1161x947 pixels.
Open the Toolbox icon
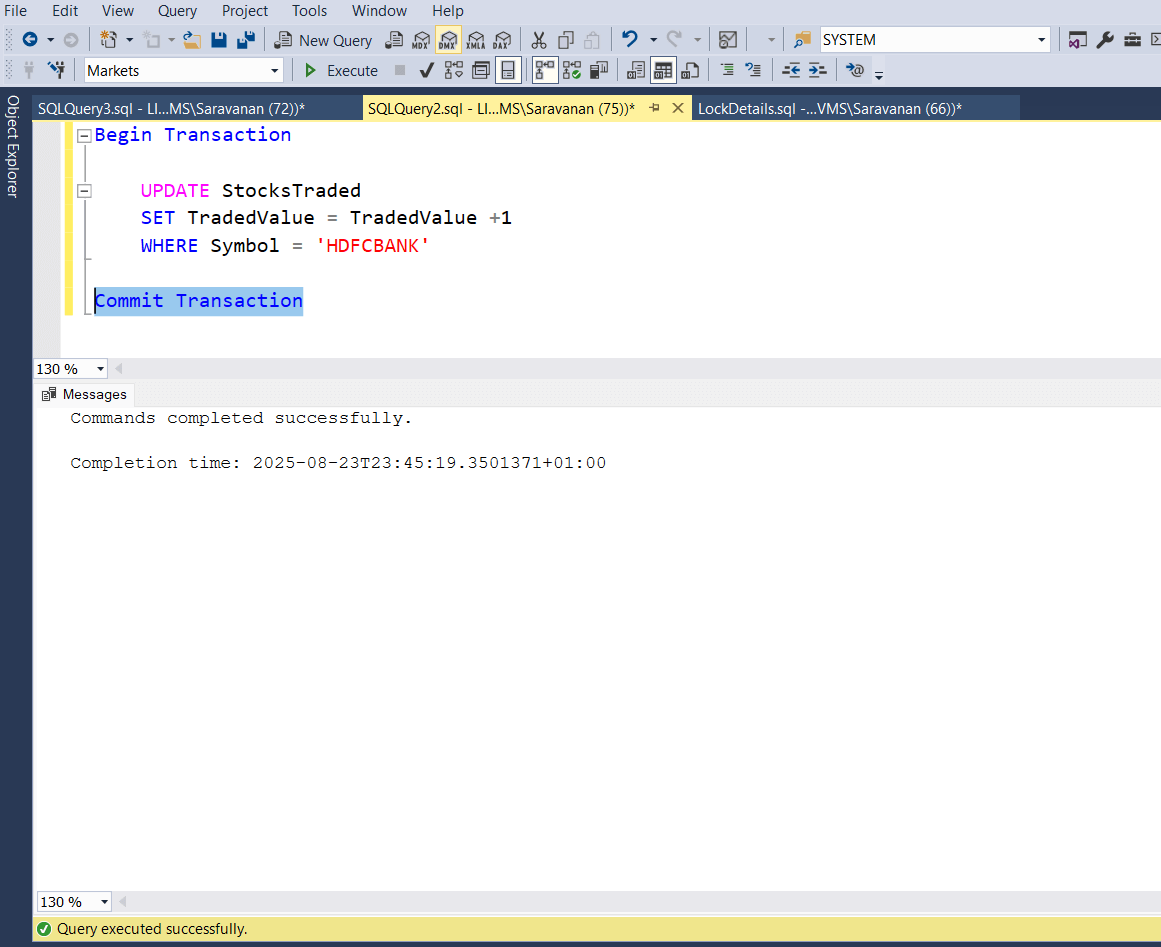(1132, 40)
